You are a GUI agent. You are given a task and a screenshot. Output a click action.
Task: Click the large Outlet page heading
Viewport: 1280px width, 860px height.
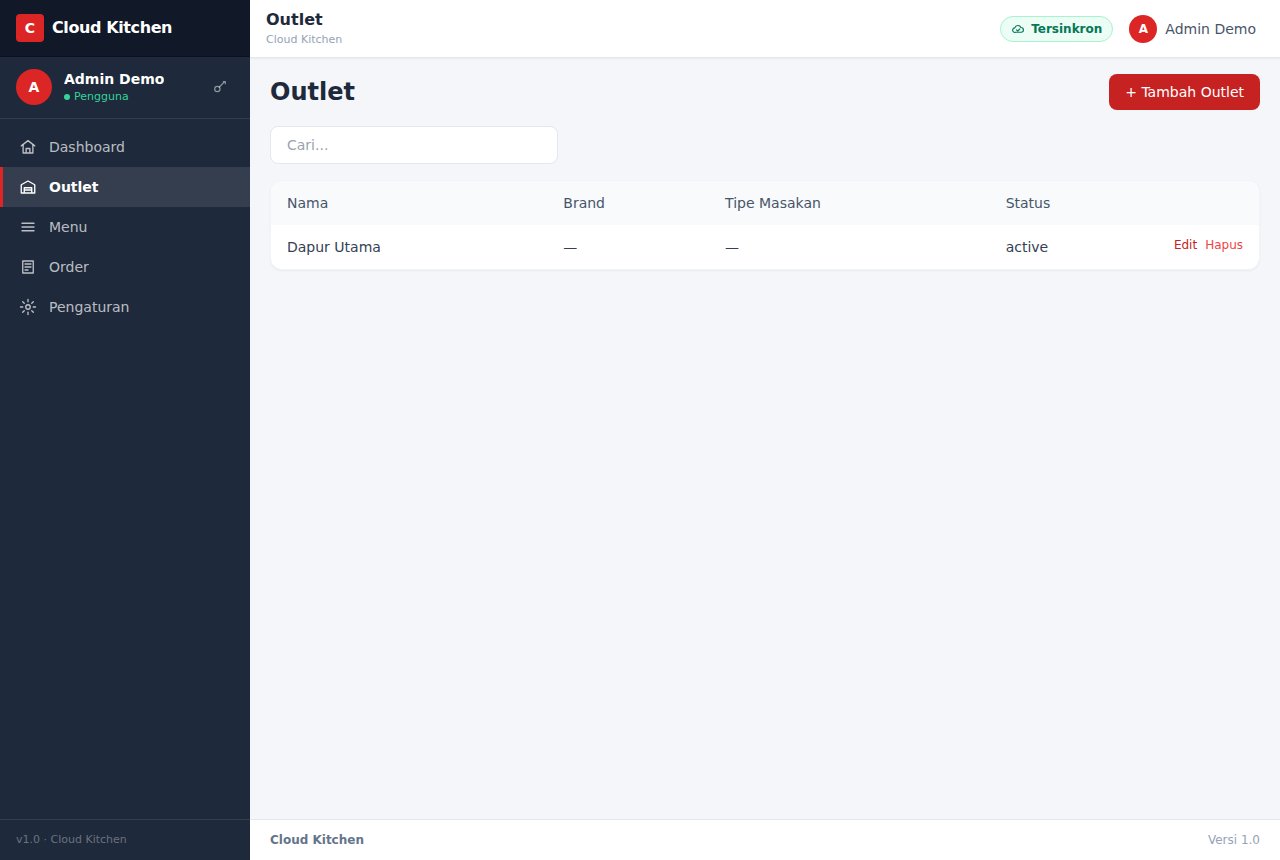[x=312, y=92]
